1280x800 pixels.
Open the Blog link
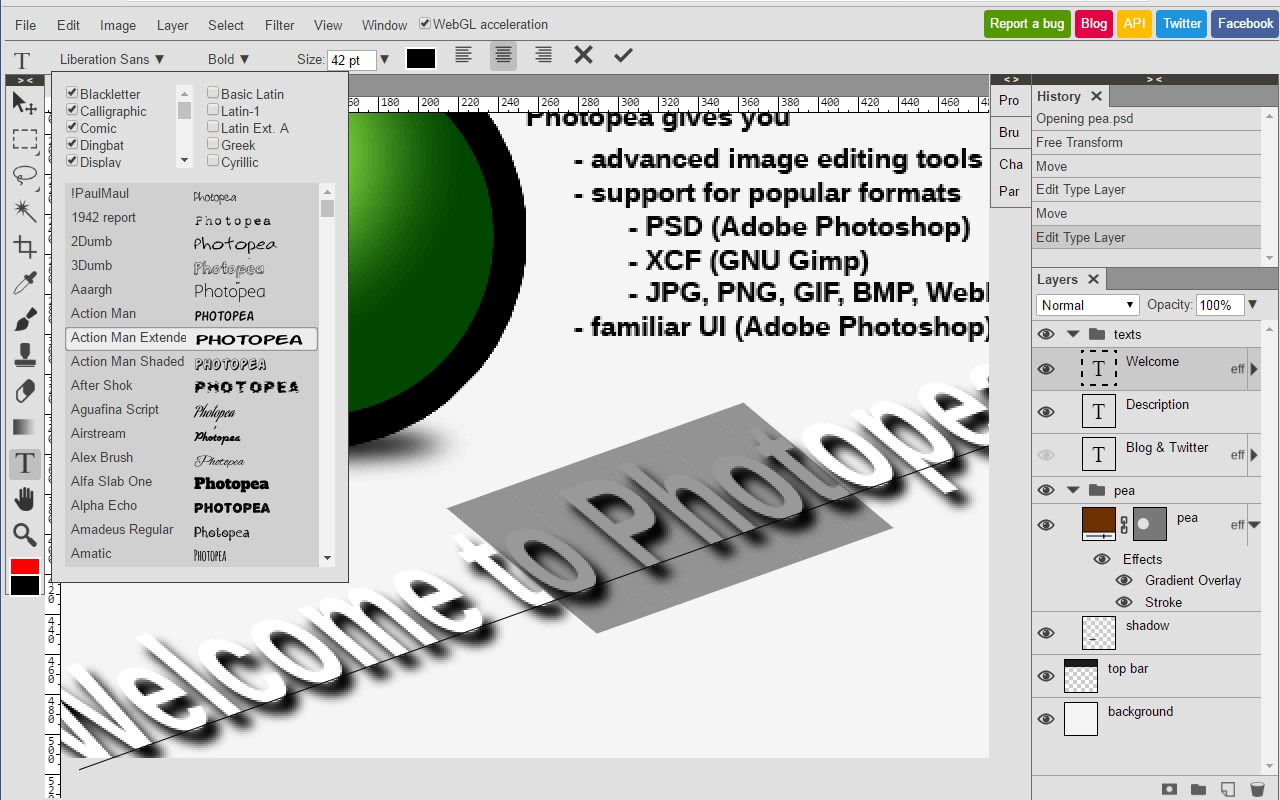pos(1094,24)
